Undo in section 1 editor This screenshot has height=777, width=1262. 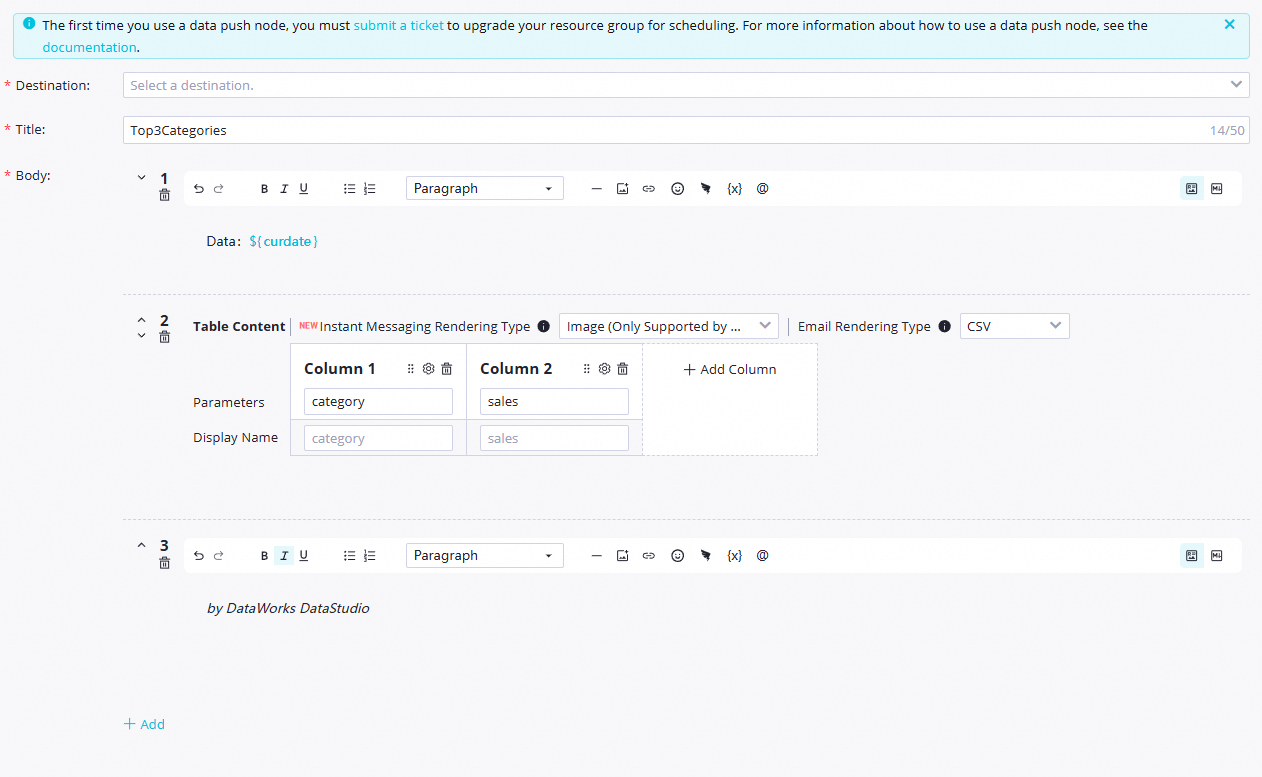pos(199,188)
